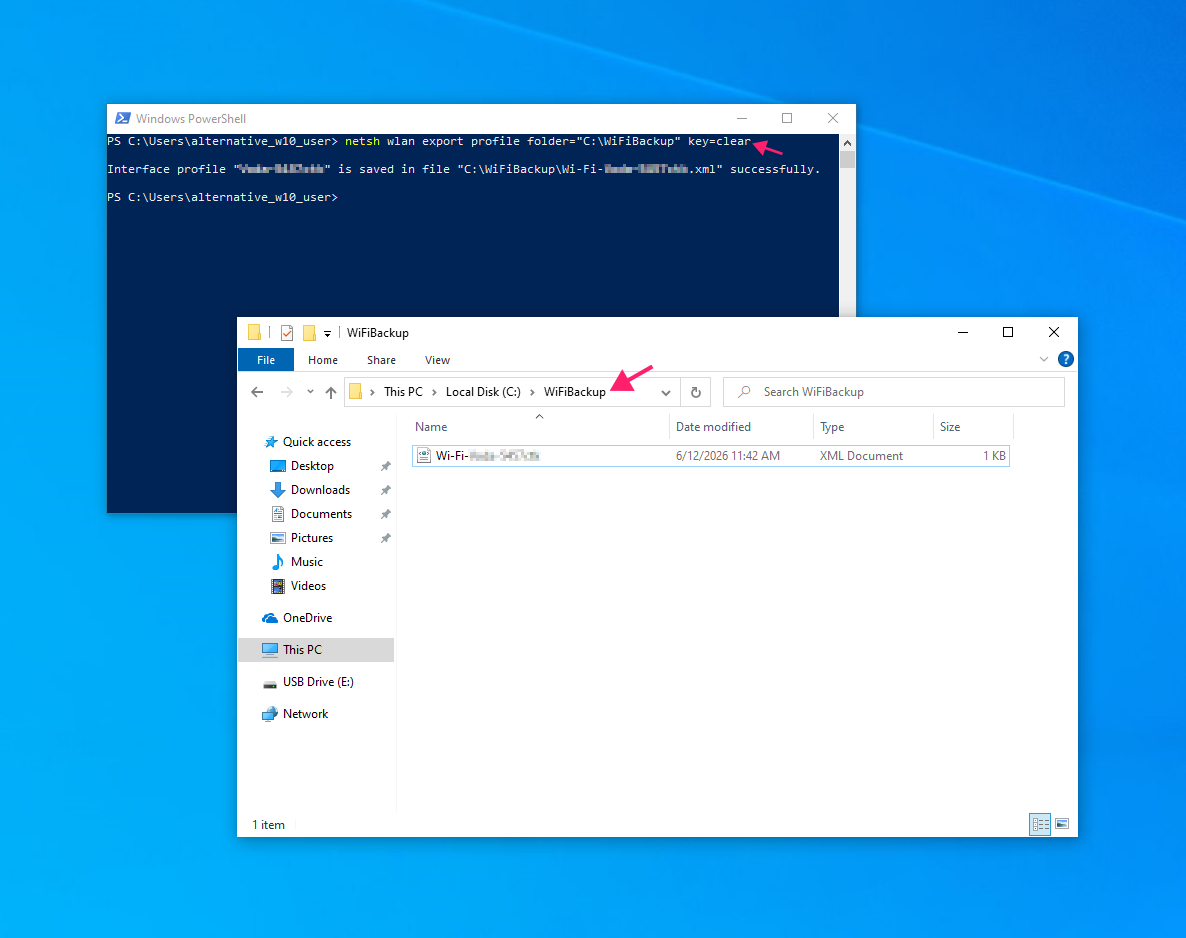Click the pin icon next to Documents
Screen dimensions: 1186x938
pyautogui.click(x=385, y=514)
